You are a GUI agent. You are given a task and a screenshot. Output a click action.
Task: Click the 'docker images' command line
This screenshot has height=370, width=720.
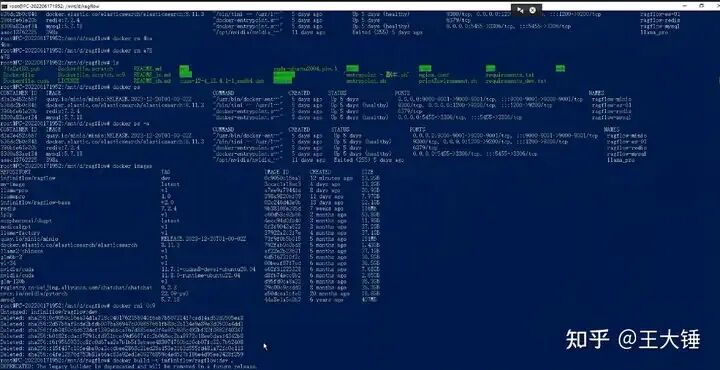point(77,166)
